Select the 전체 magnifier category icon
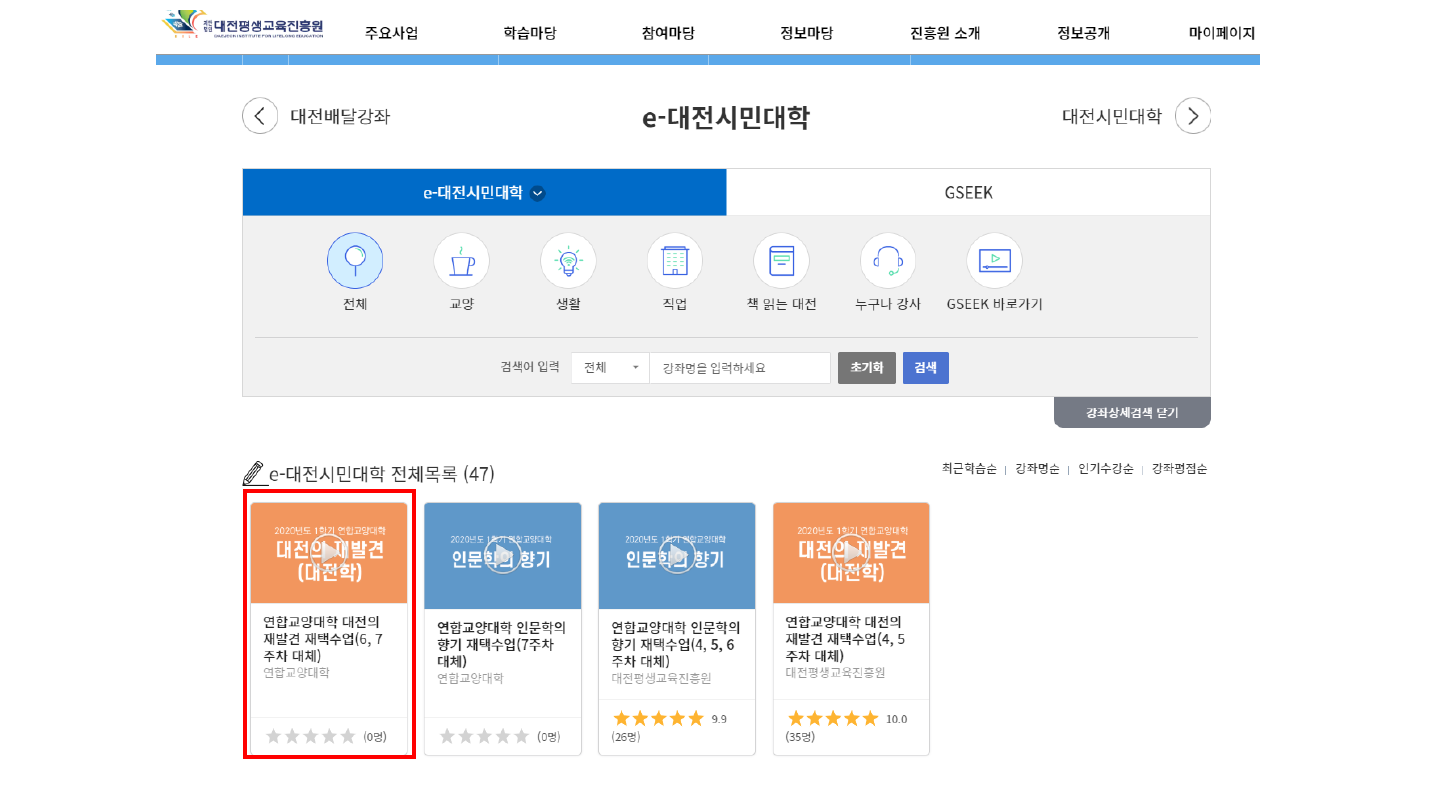 [354, 261]
